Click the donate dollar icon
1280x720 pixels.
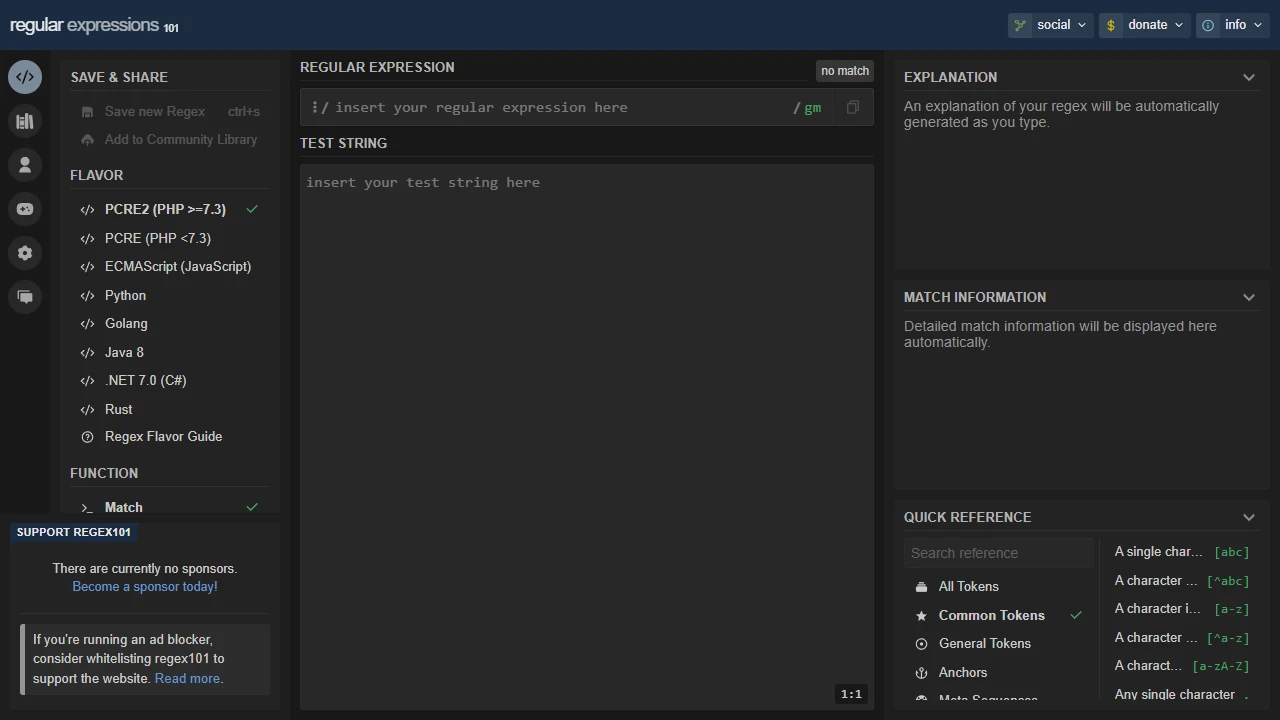coord(1111,24)
